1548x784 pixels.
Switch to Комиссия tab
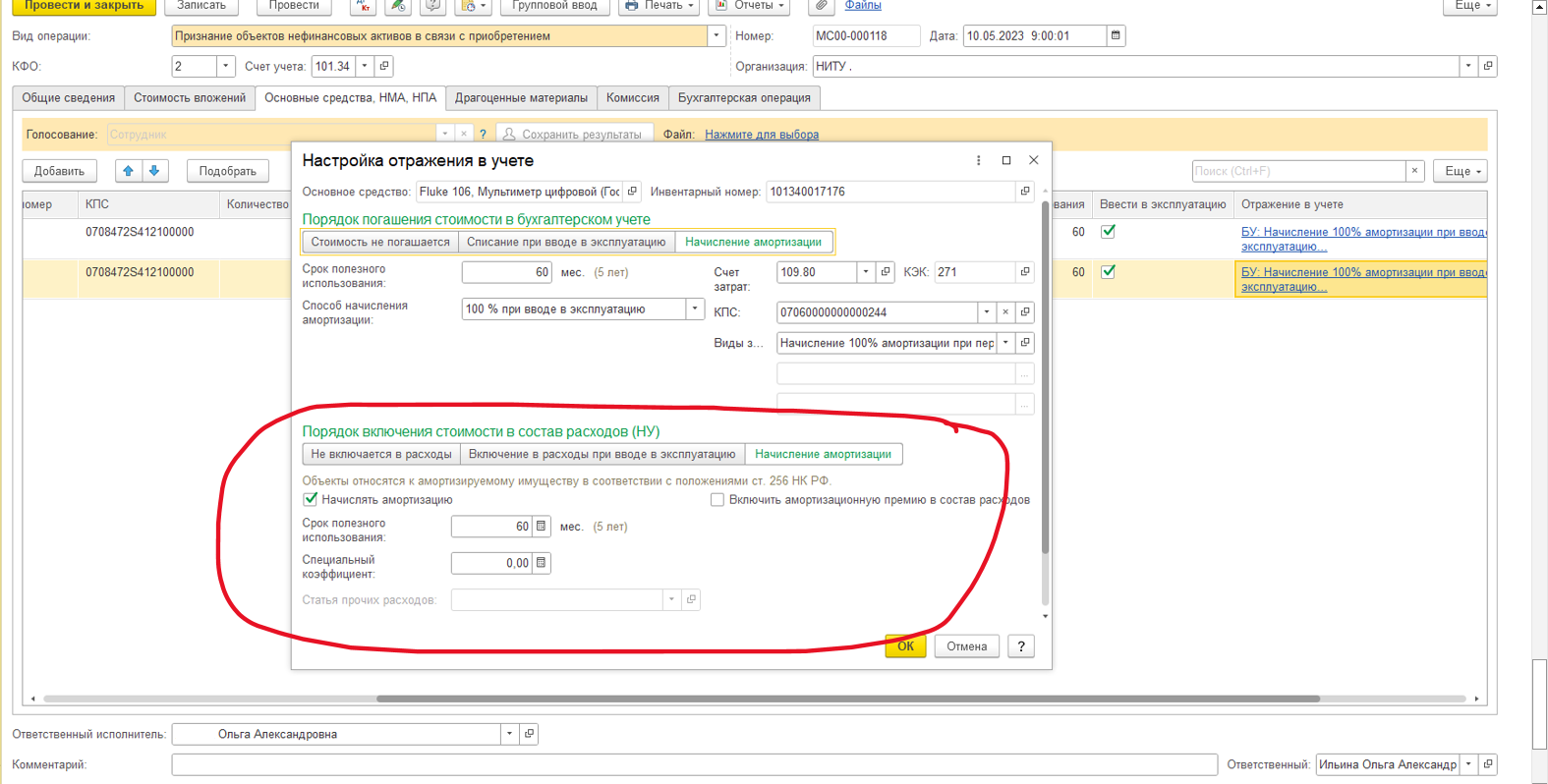click(633, 98)
